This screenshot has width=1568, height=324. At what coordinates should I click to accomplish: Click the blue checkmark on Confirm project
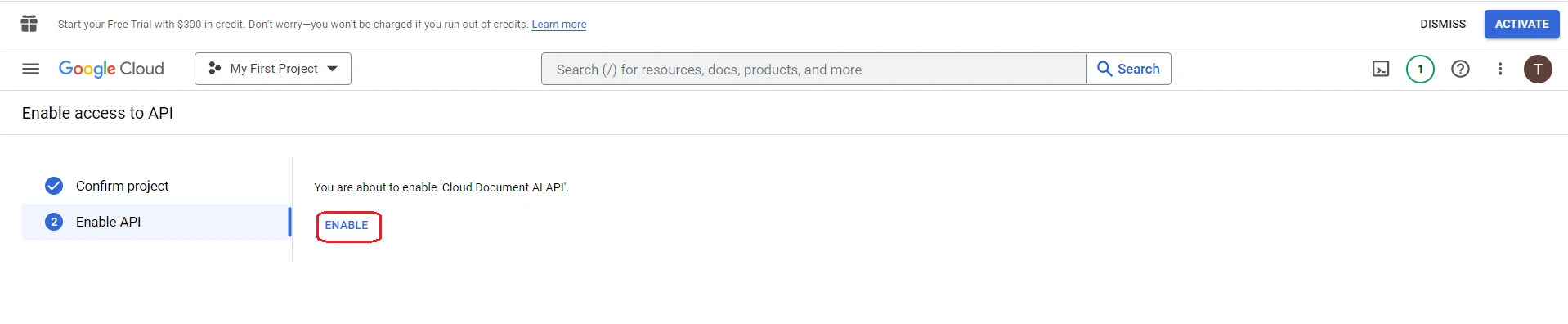[54, 186]
